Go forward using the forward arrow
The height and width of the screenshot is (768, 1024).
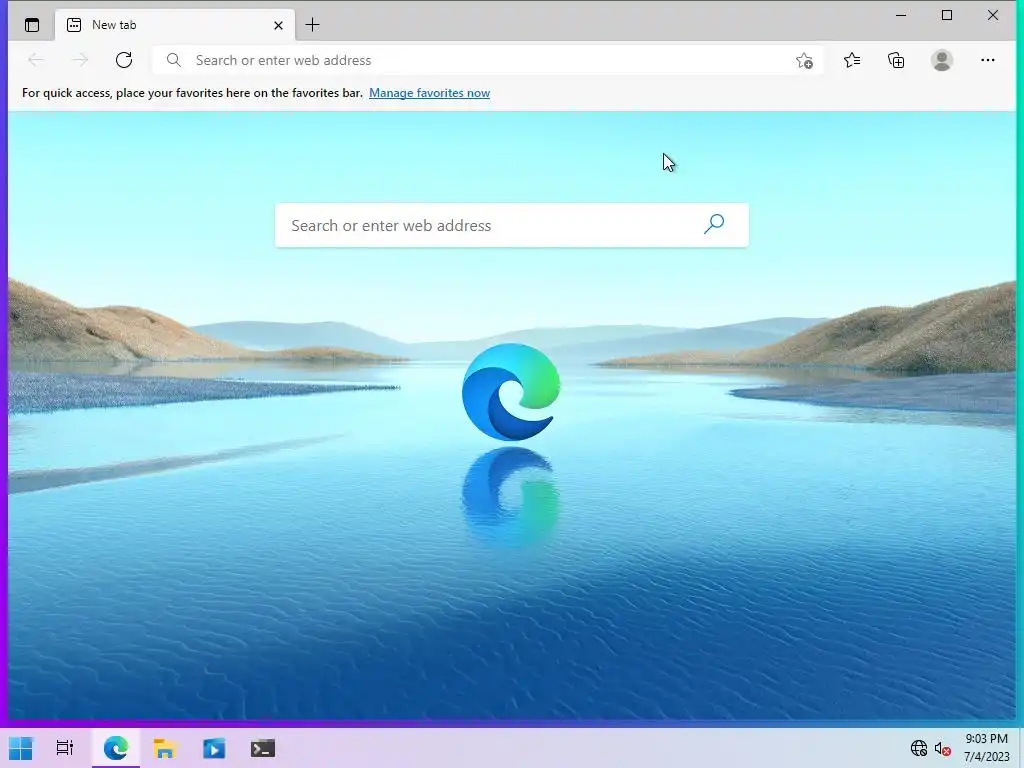80,60
